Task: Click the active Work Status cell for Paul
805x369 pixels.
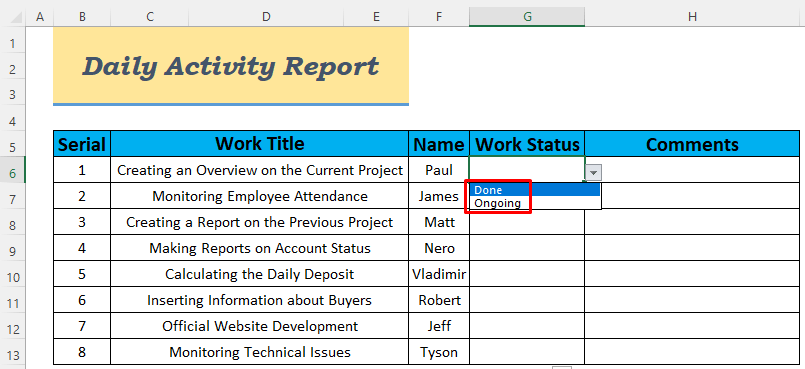Action: pos(527,169)
